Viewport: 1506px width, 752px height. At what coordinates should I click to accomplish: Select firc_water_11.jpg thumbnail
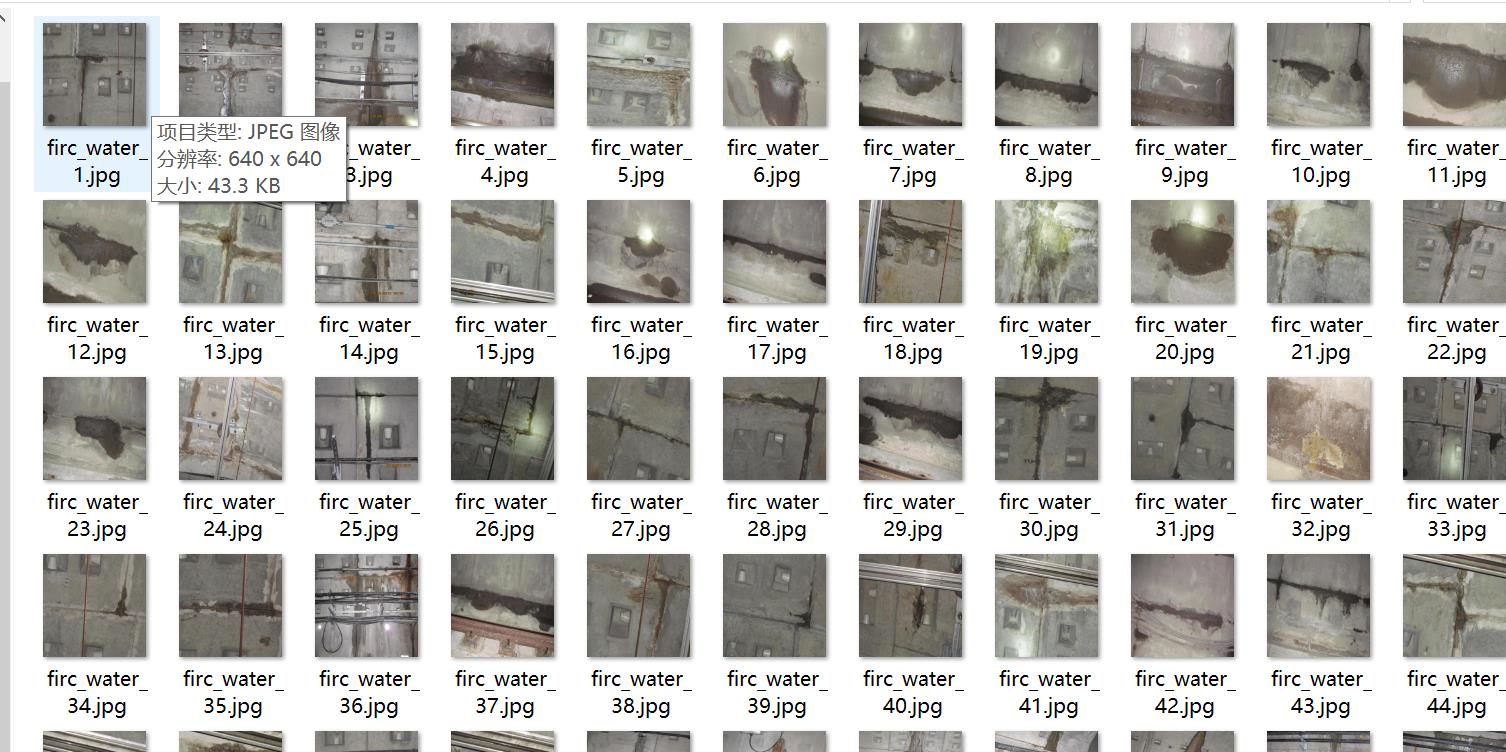(x=1454, y=75)
